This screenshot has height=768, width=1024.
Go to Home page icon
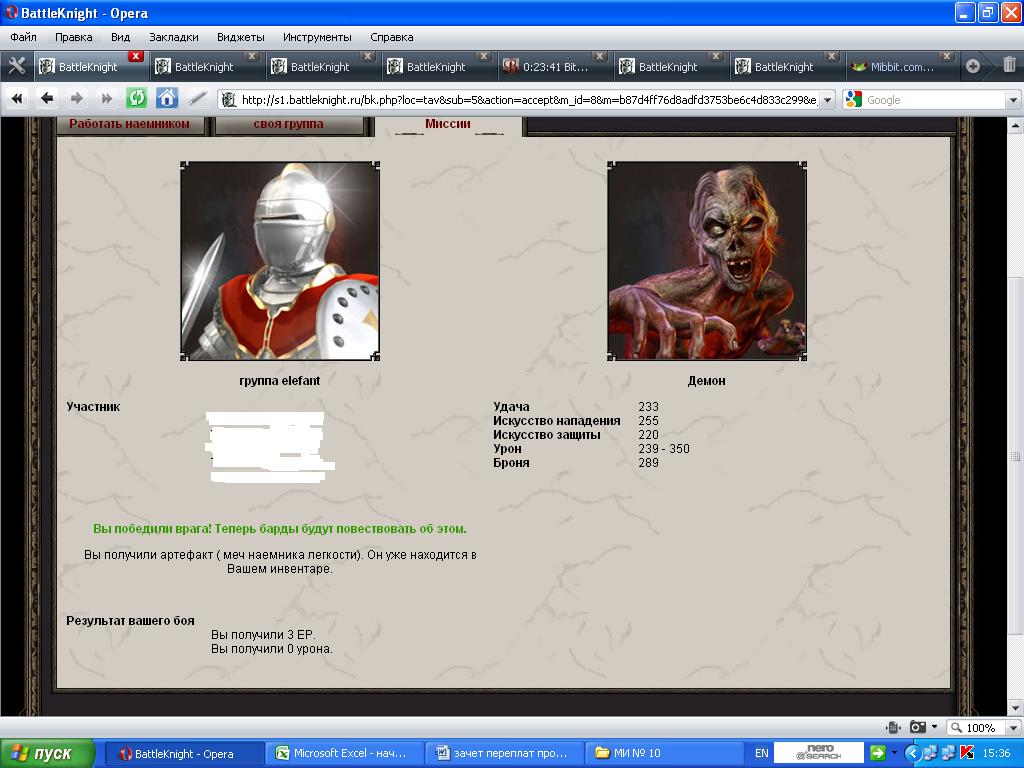[167, 99]
